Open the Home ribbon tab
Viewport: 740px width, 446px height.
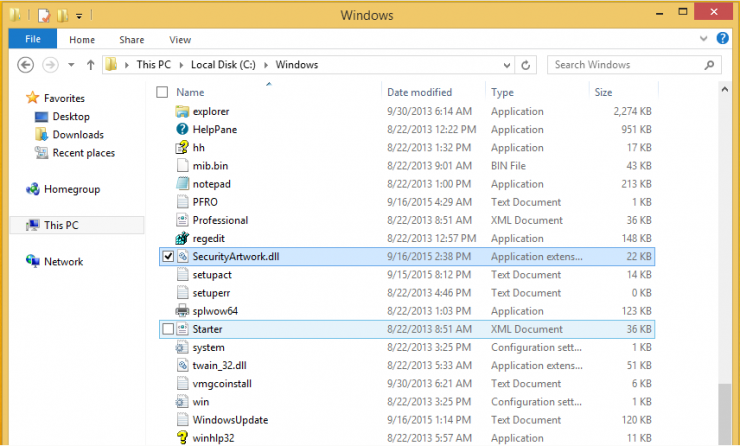(x=82, y=40)
